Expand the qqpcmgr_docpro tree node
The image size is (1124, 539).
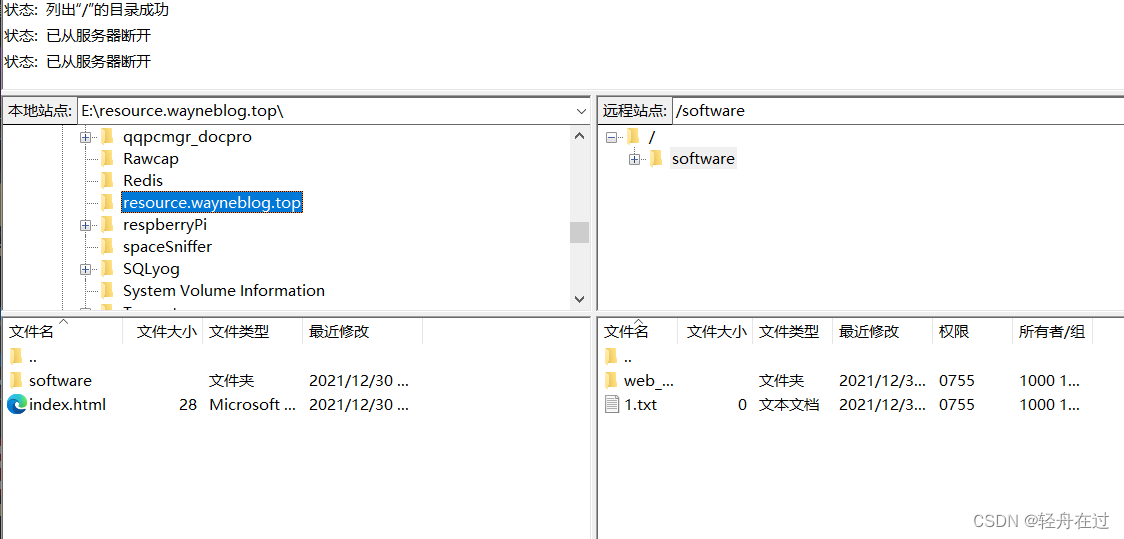[x=86, y=137]
